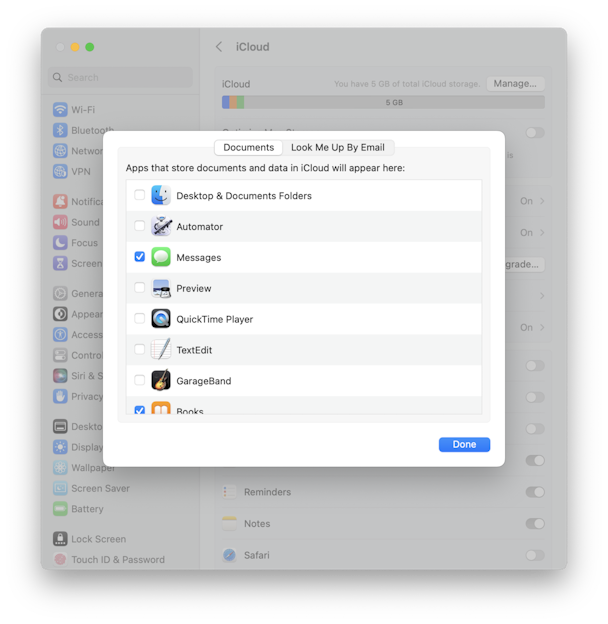608x624 pixels.
Task: Click the iCloud 5 GB storage bar
Action: [x=383, y=102]
